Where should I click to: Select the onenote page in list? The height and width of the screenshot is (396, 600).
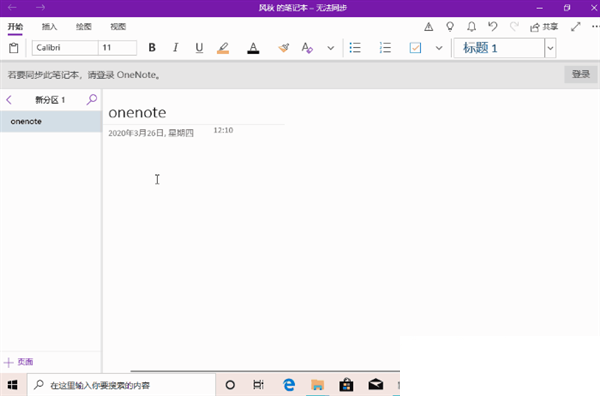pos(51,122)
